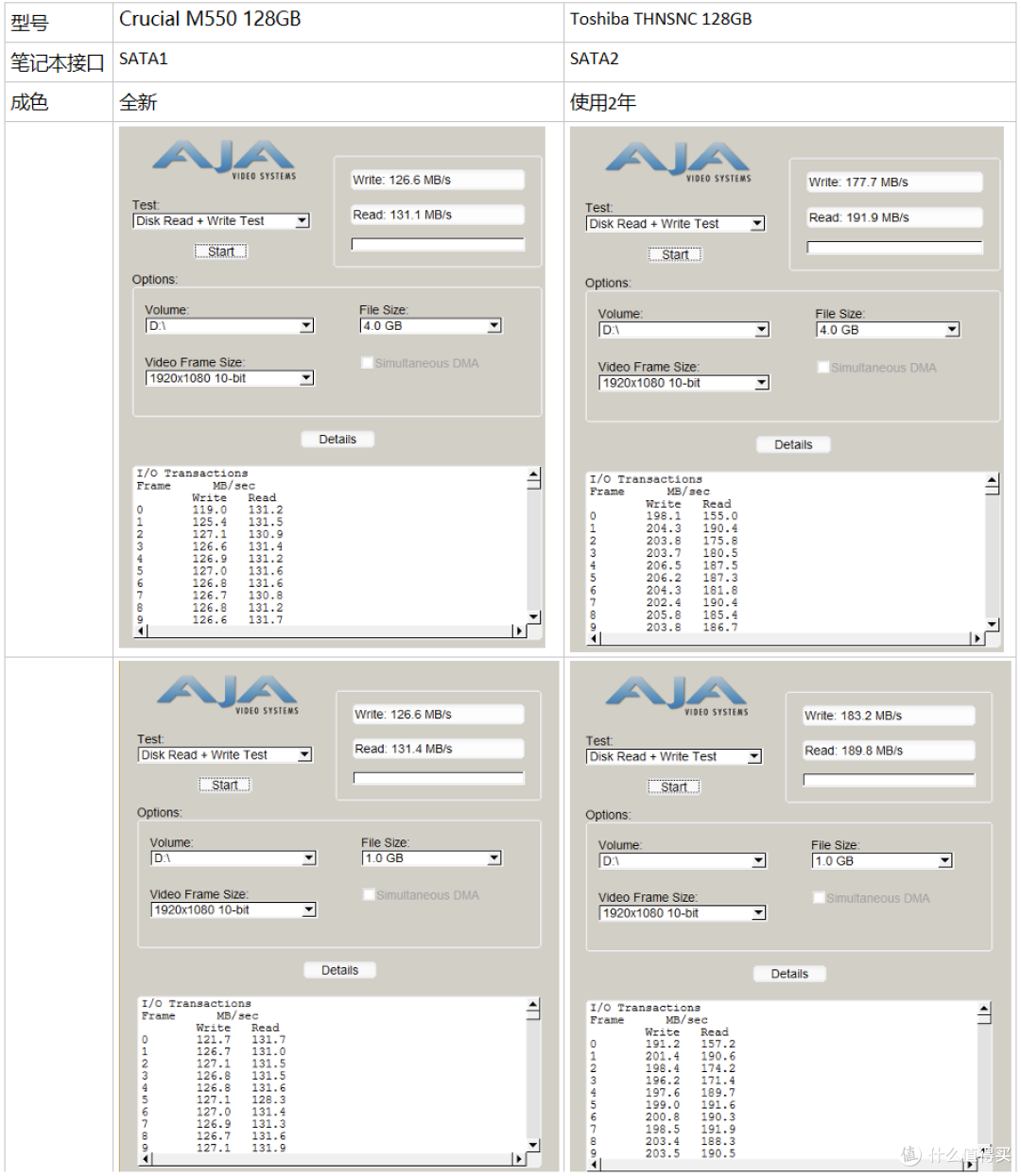Click scroll-left arrow in Toshiba 4.0 GB transactions list
Viewport: 1021px width, 1176px height.
pyautogui.click(x=596, y=639)
